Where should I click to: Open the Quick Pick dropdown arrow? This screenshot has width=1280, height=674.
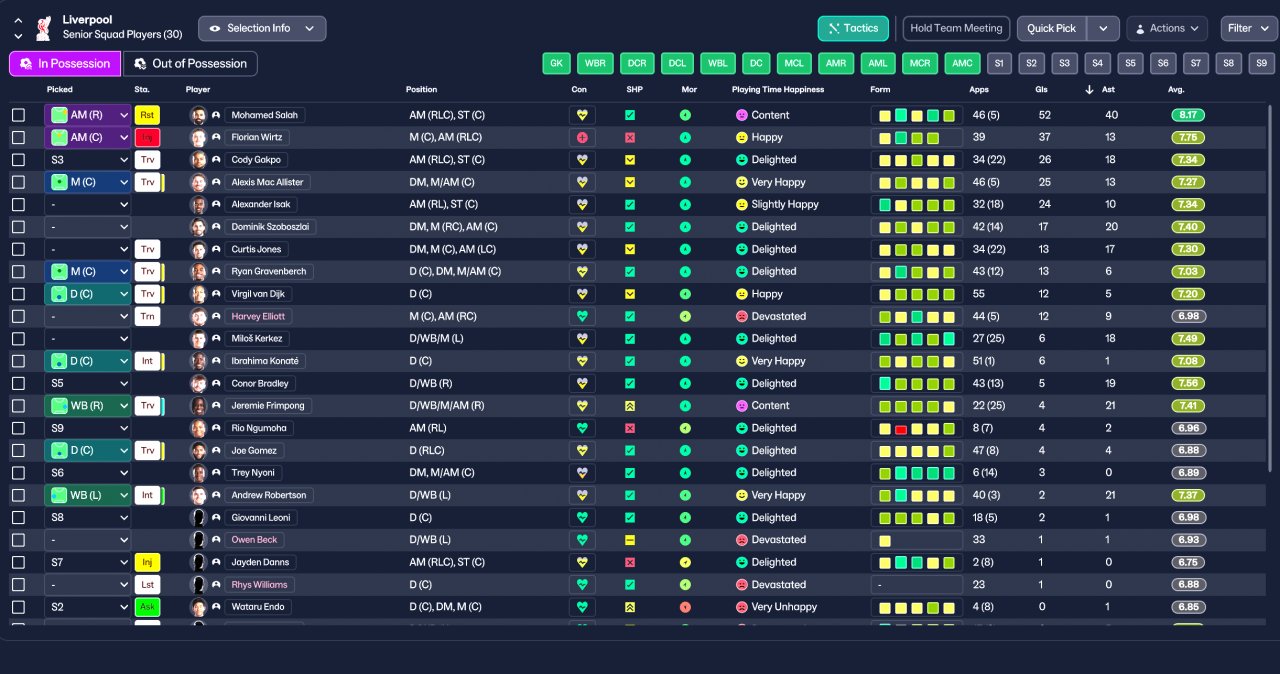click(x=1103, y=28)
